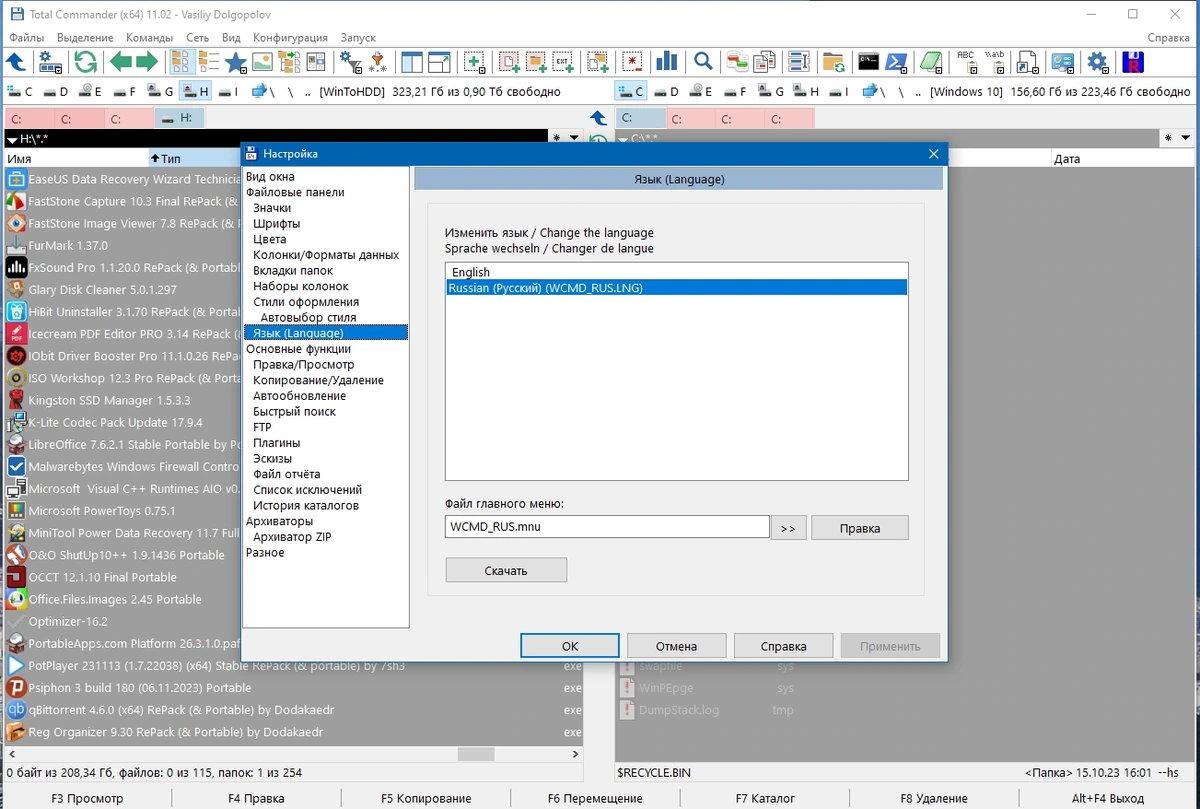Click F8 Удаление function button

pyautogui.click(x=934, y=798)
